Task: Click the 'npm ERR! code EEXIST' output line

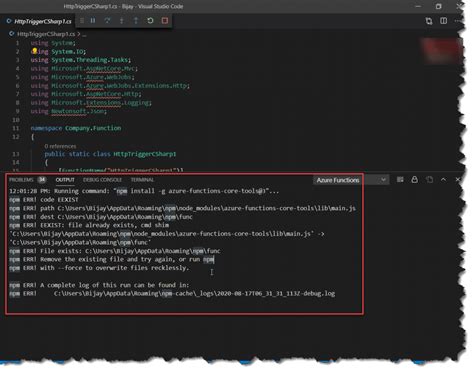Action: coord(44,200)
